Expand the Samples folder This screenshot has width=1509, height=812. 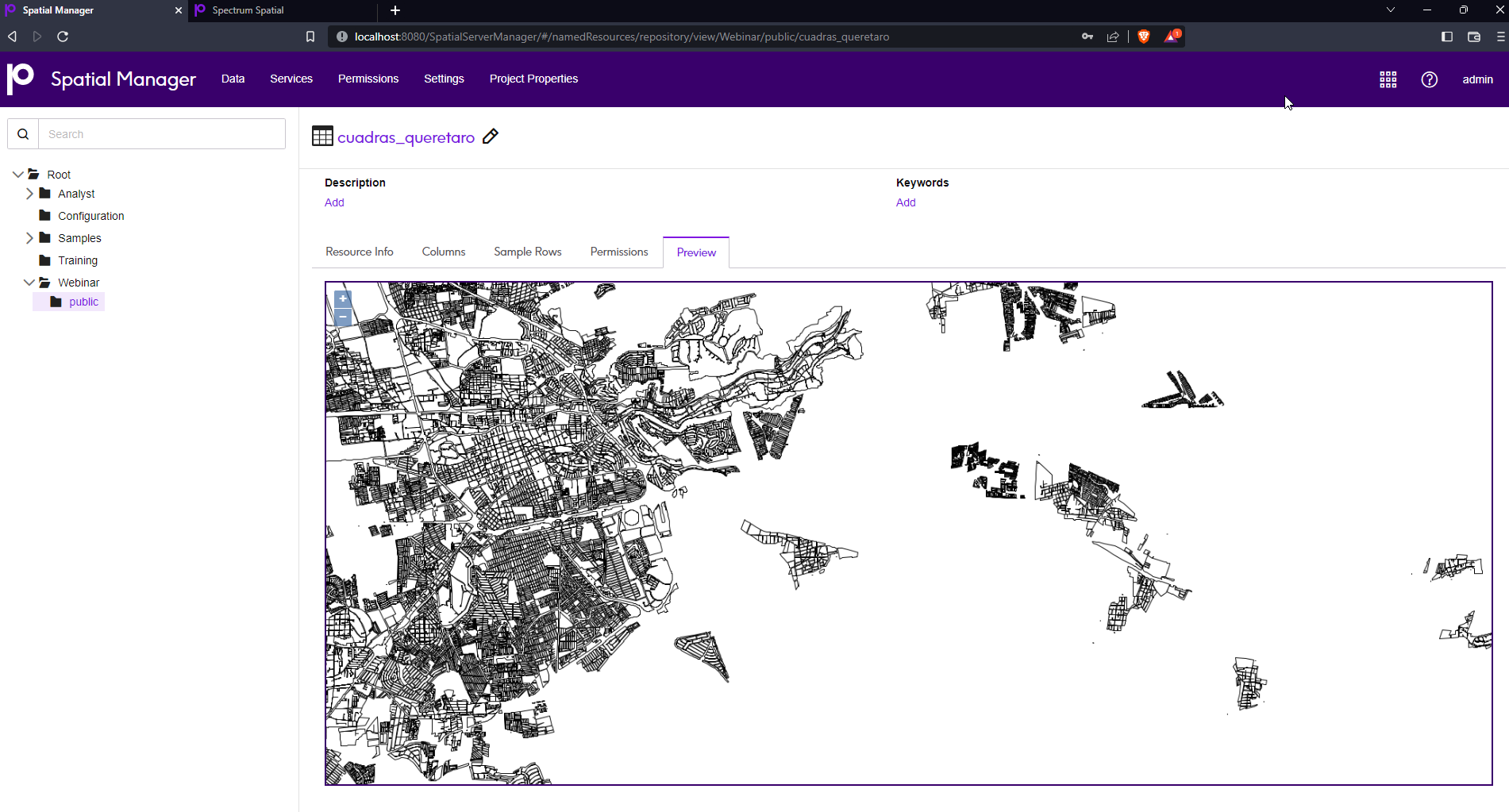(x=29, y=237)
